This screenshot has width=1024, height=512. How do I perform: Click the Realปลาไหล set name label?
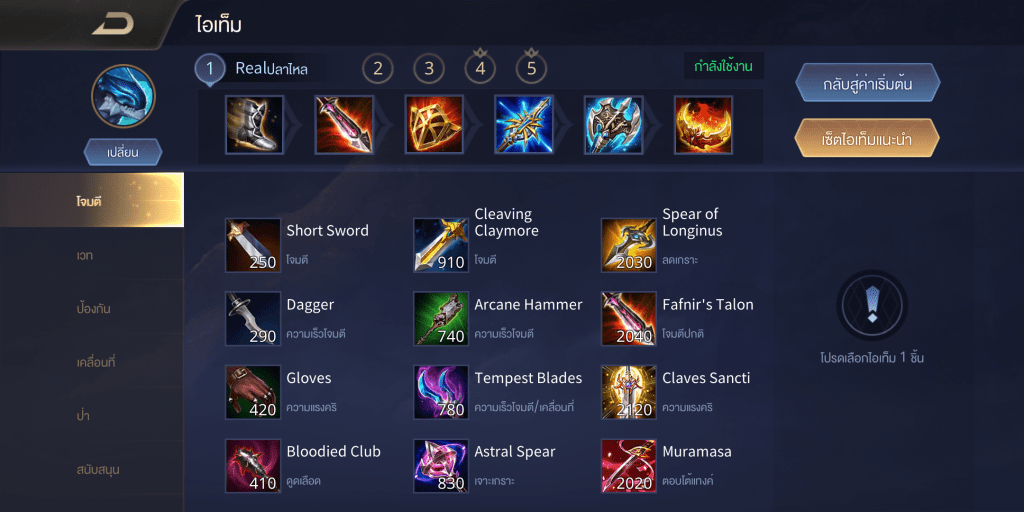coord(272,69)
